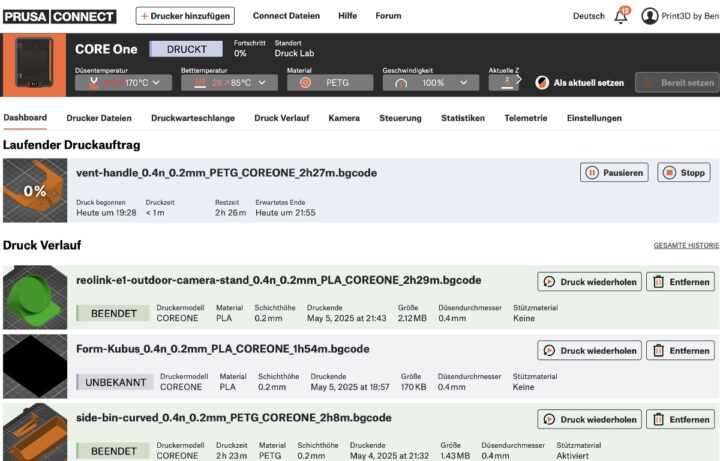This screenshot has width=720, height=461.
Task: Reprint the Form-Kubus file
Action: (589, 351)
